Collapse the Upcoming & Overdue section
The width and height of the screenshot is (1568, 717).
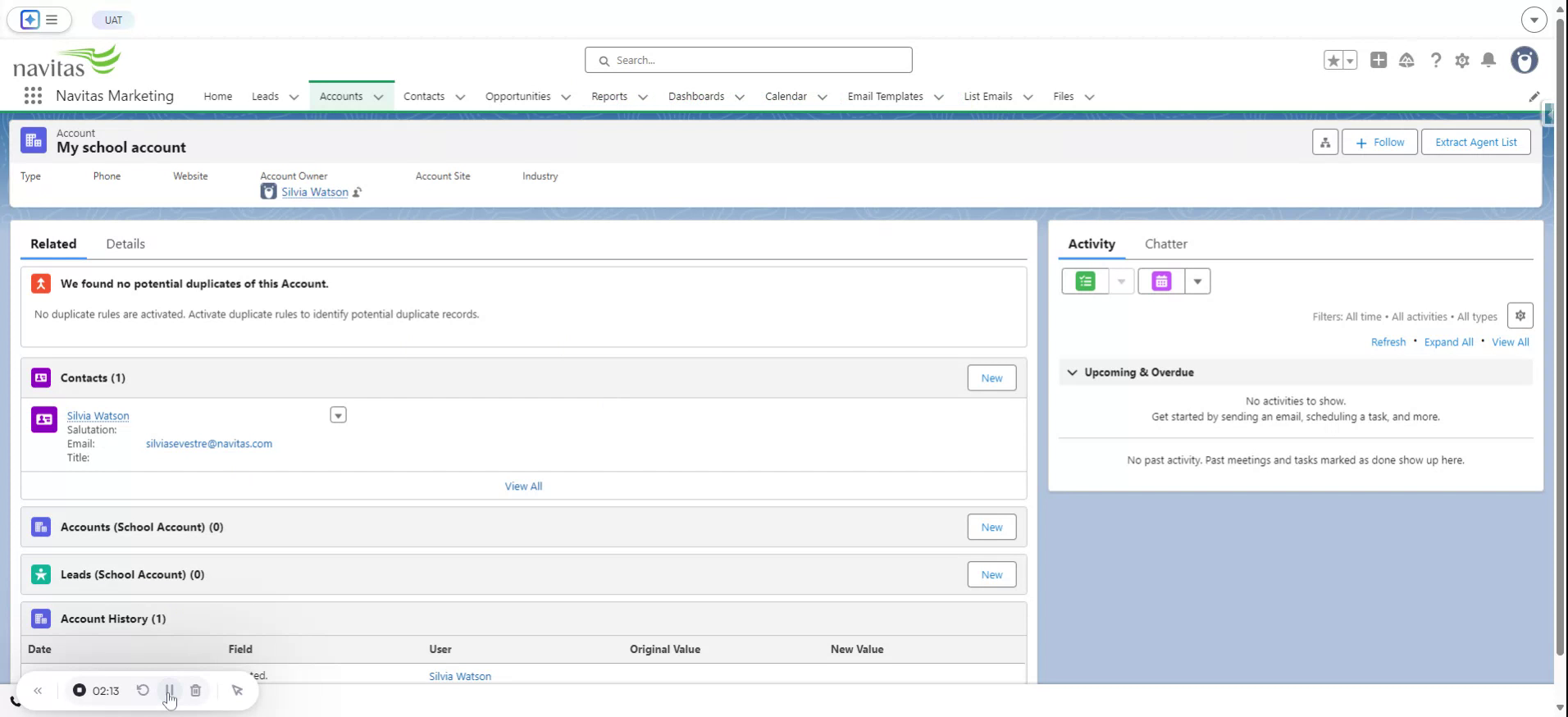click(1072, 372)
